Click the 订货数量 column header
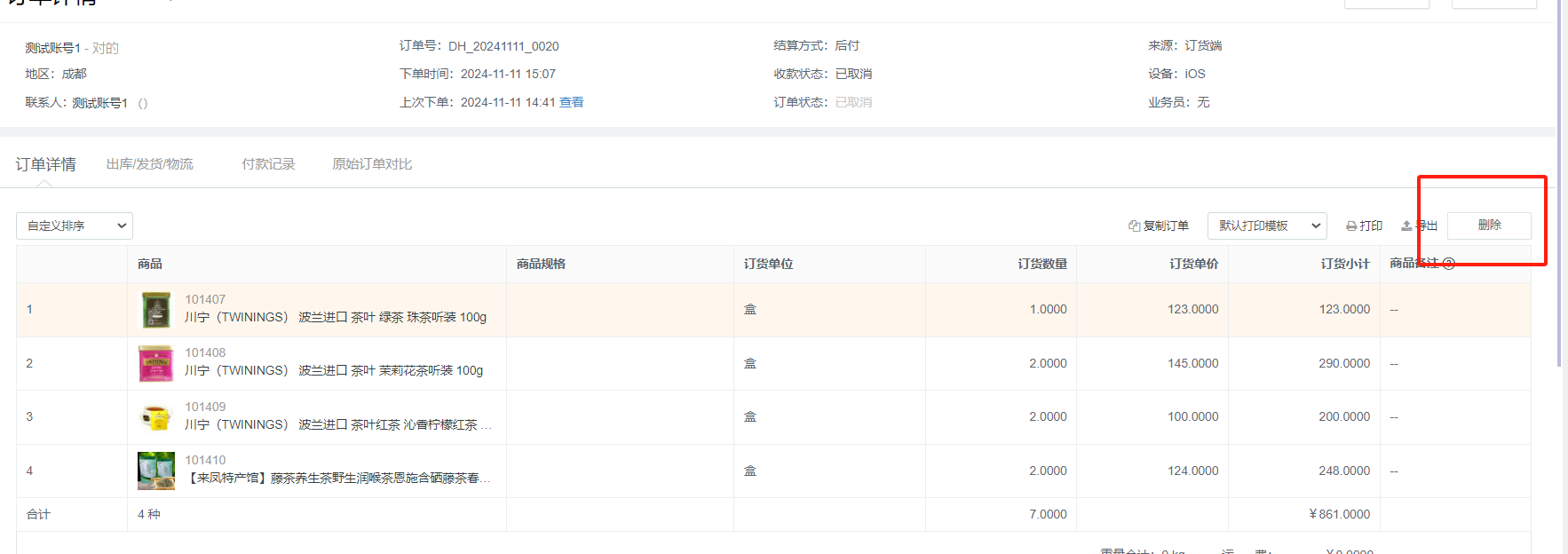This screenshot has width=1568, height=554. click(x=1042, y=264)
